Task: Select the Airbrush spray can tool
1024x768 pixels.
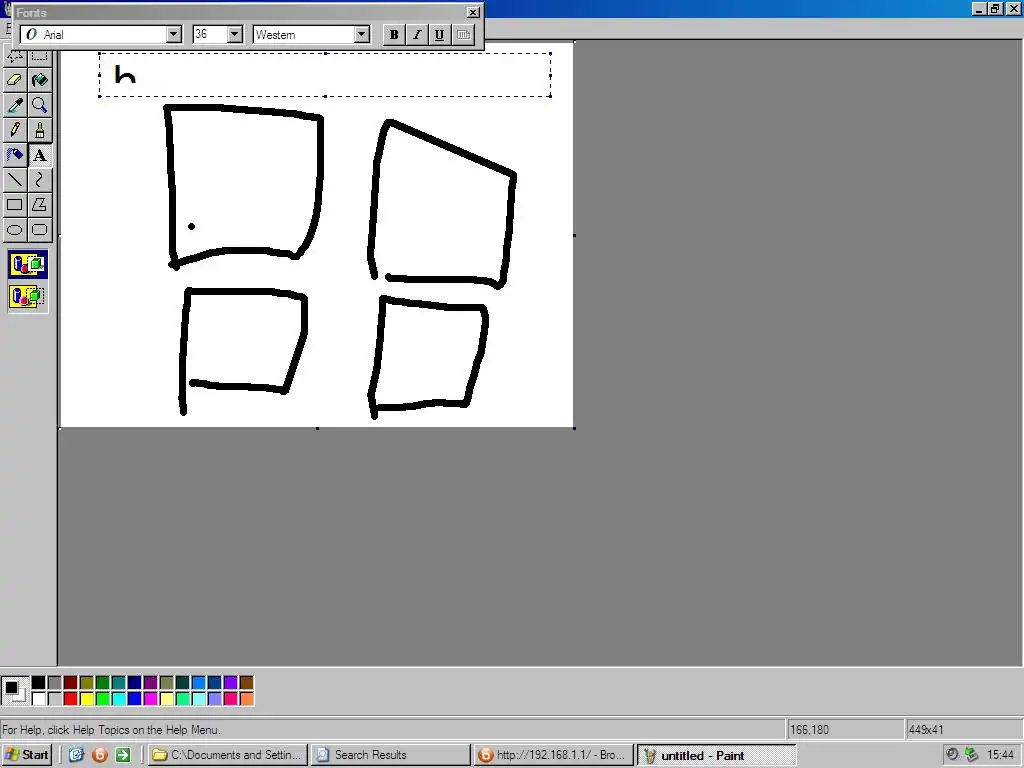Action: (x=14, y=155)
